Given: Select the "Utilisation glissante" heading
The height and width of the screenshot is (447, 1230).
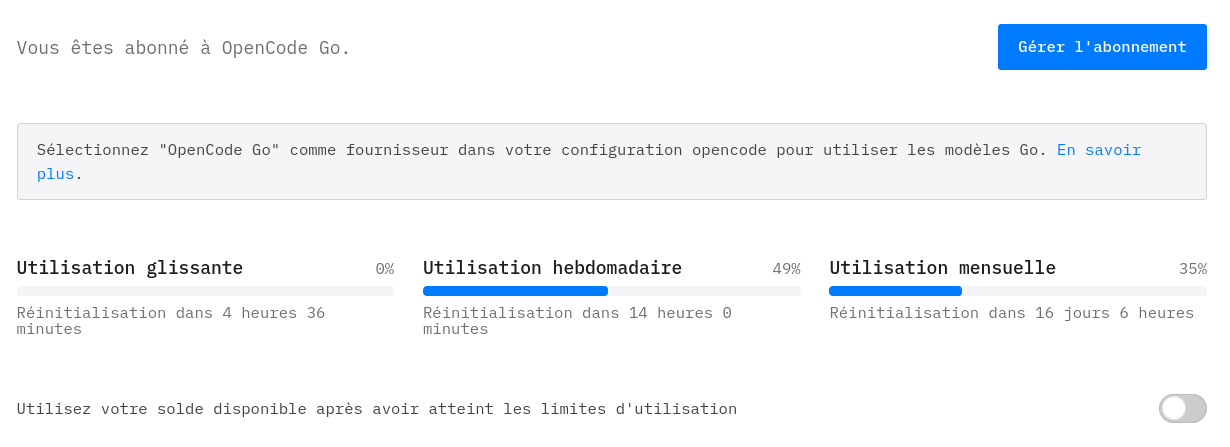Looking at the screenshot, I should [x=130, y=268].
